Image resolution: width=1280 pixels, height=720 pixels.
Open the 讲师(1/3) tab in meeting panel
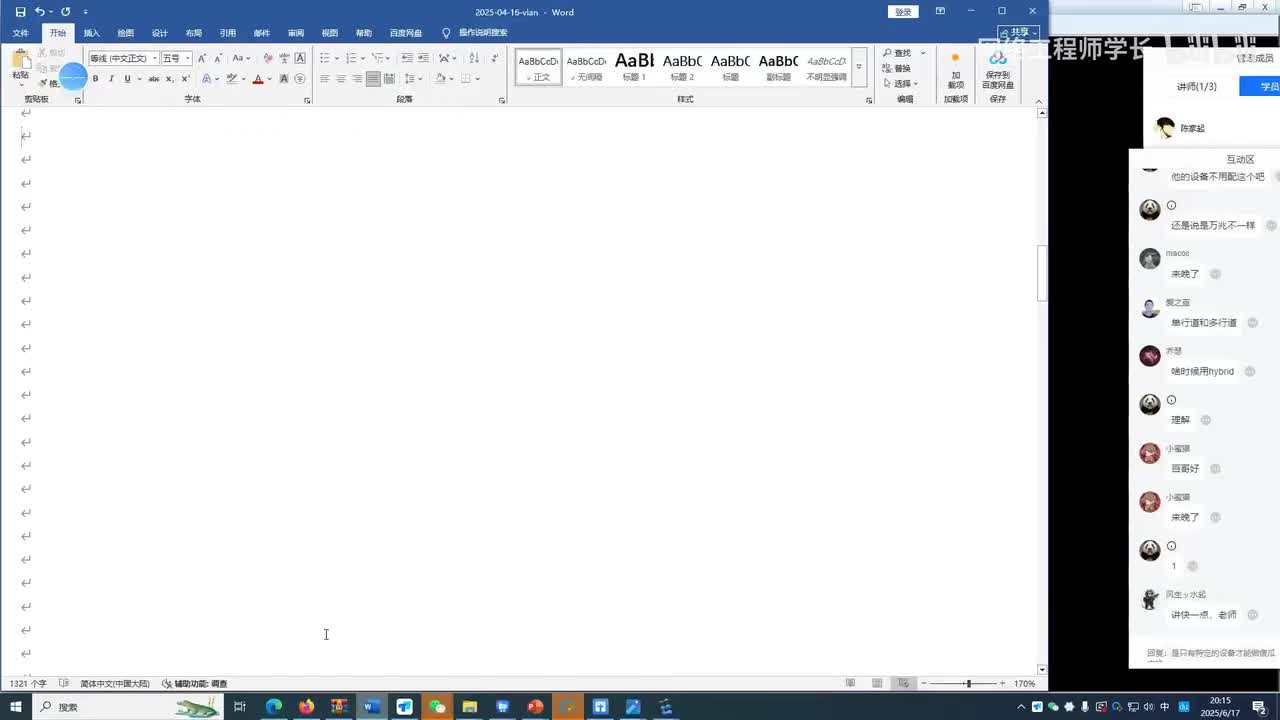tap(1196, 87)
